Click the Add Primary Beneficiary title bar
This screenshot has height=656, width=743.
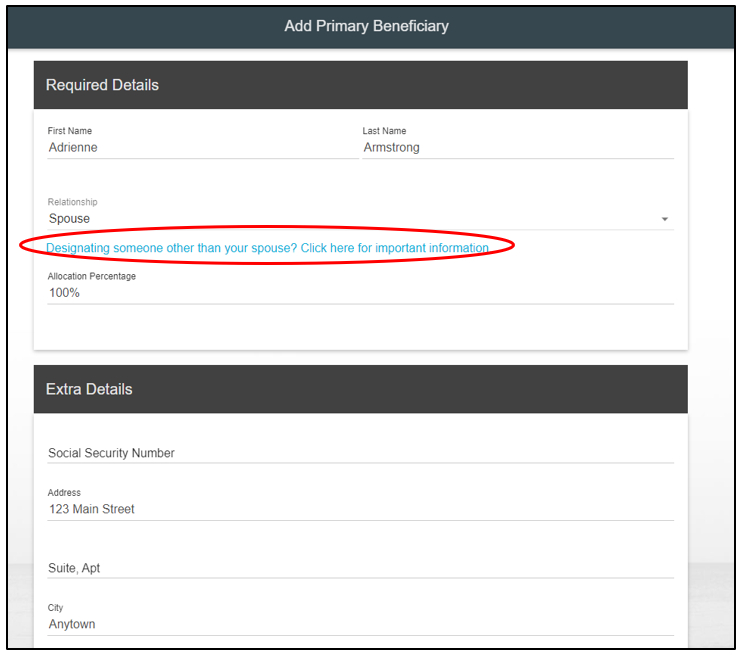[x=366, y=26]
